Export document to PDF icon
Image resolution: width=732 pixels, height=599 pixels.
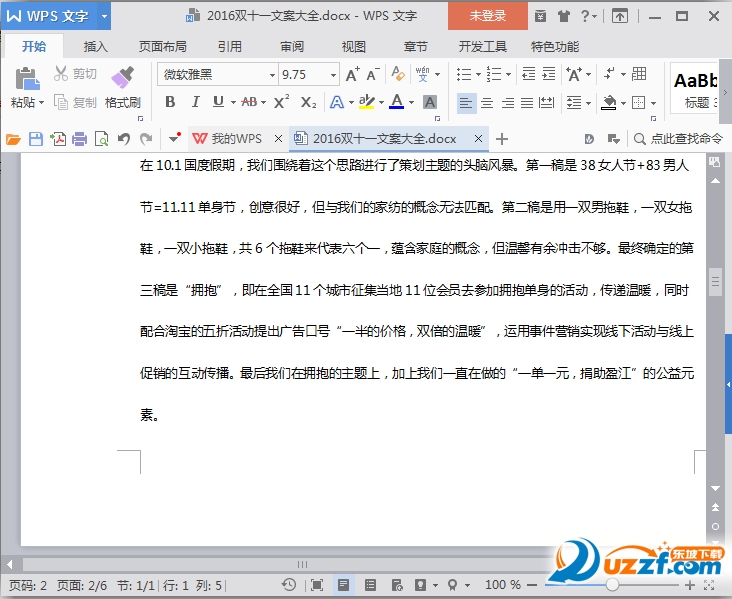tap(58, 139)
